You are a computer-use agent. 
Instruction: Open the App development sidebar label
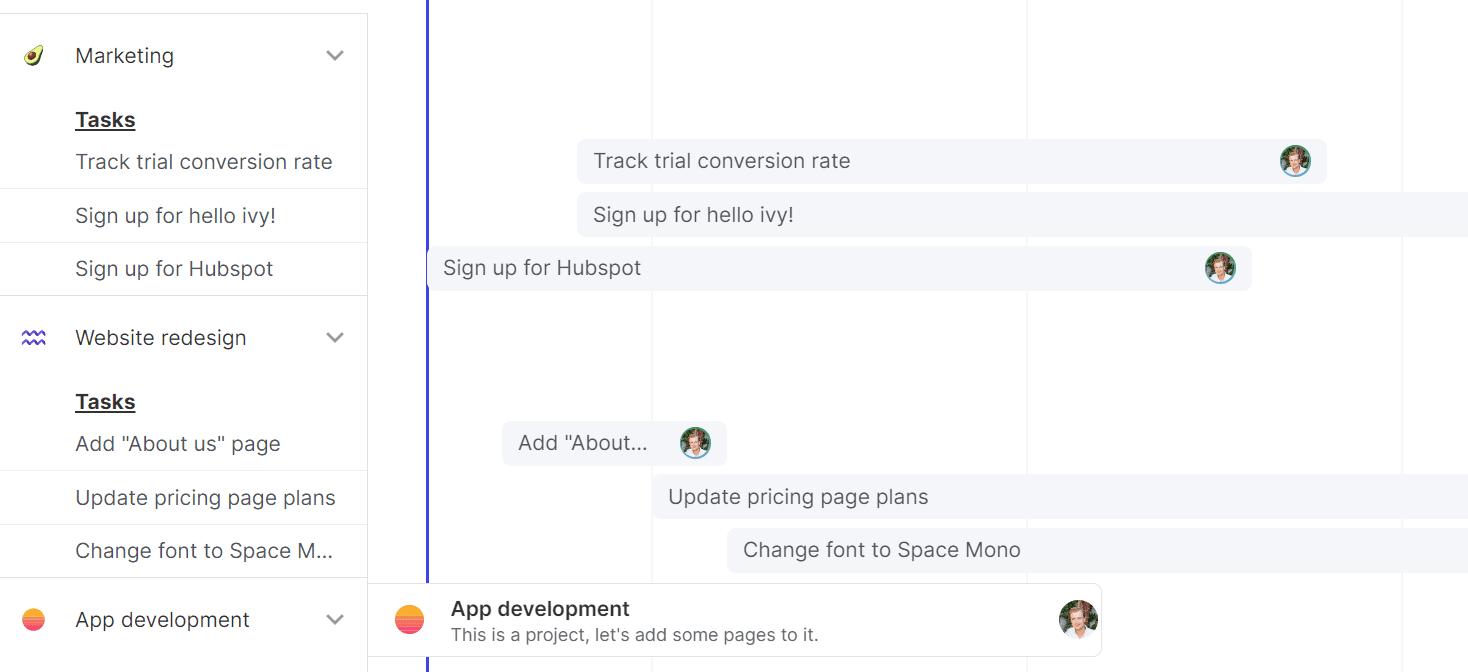(162, 620)
